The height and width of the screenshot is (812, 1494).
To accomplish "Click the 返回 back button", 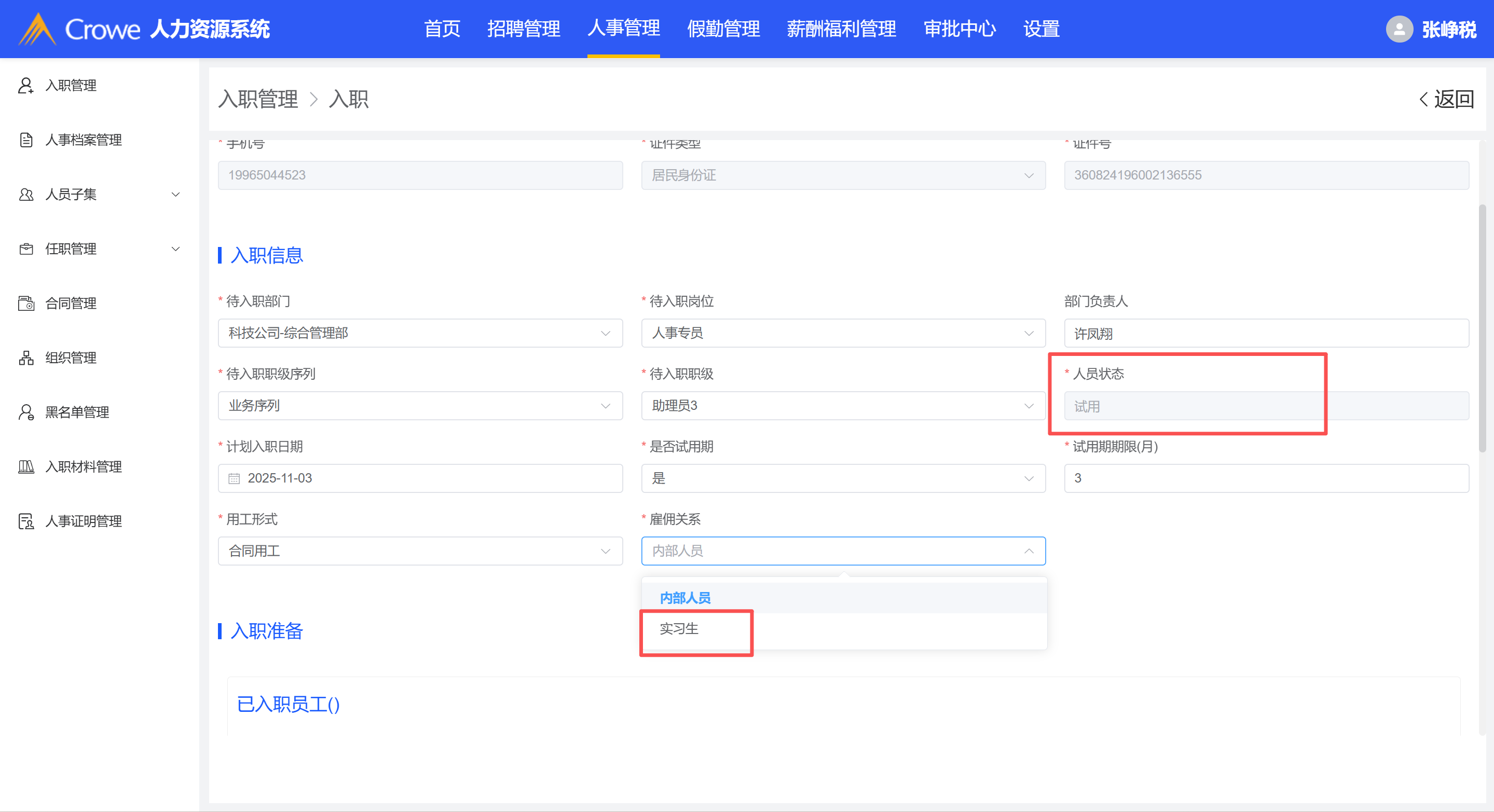I will [x=1446, y=99].
